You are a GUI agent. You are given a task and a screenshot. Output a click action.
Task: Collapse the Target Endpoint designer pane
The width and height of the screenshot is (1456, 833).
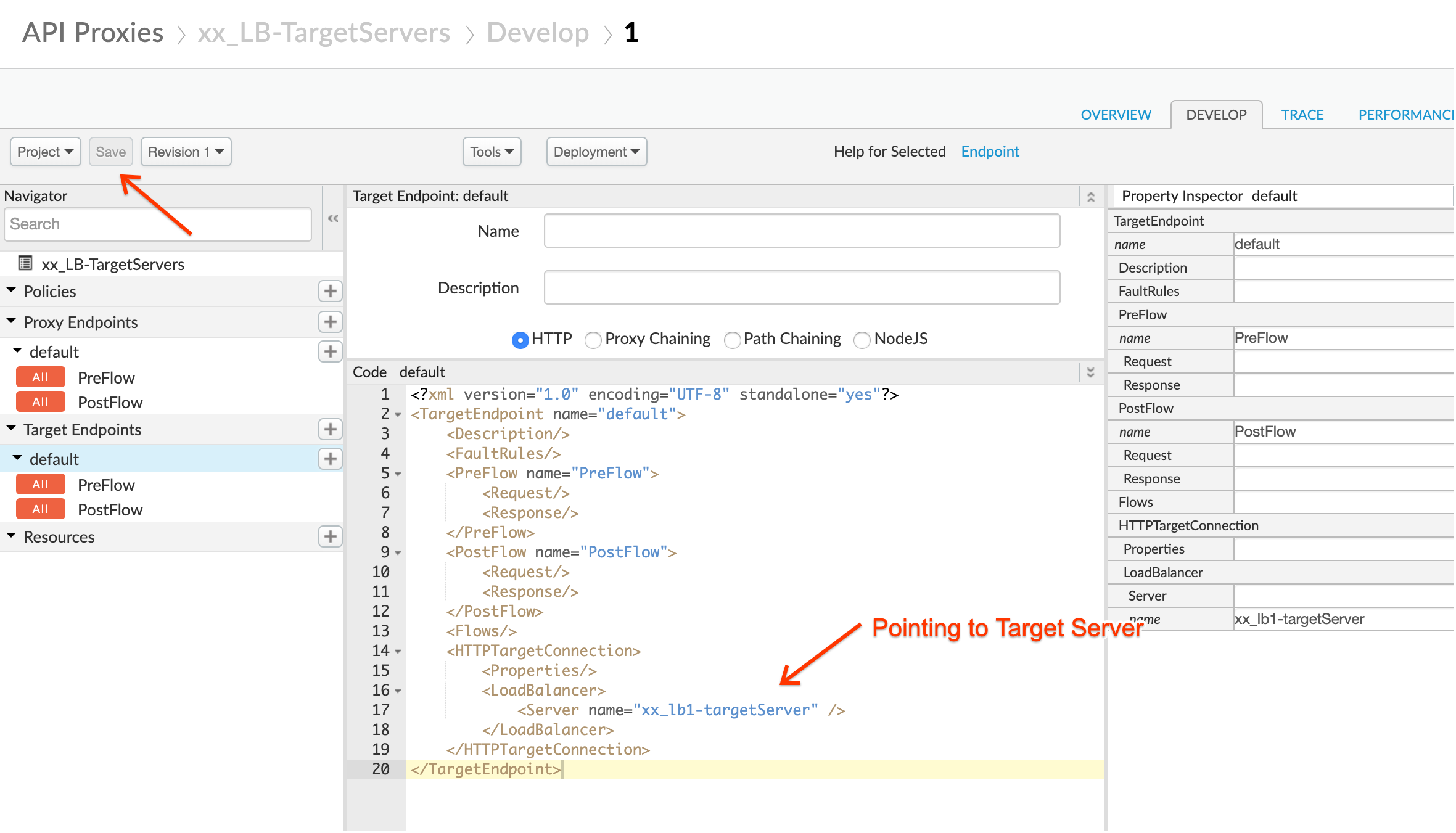click(1090, 197)
